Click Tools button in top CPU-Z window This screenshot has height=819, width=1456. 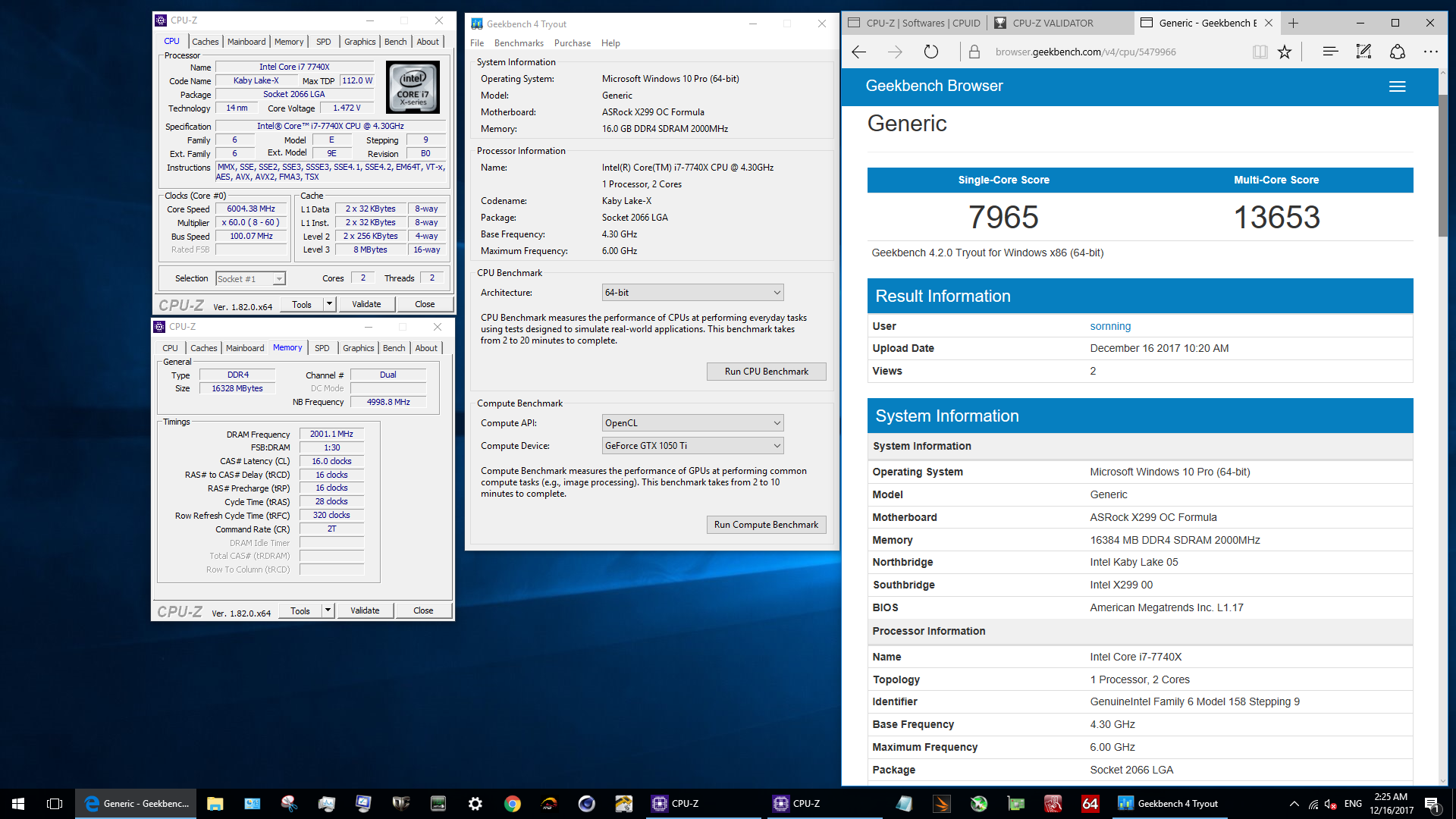(302, 304)
